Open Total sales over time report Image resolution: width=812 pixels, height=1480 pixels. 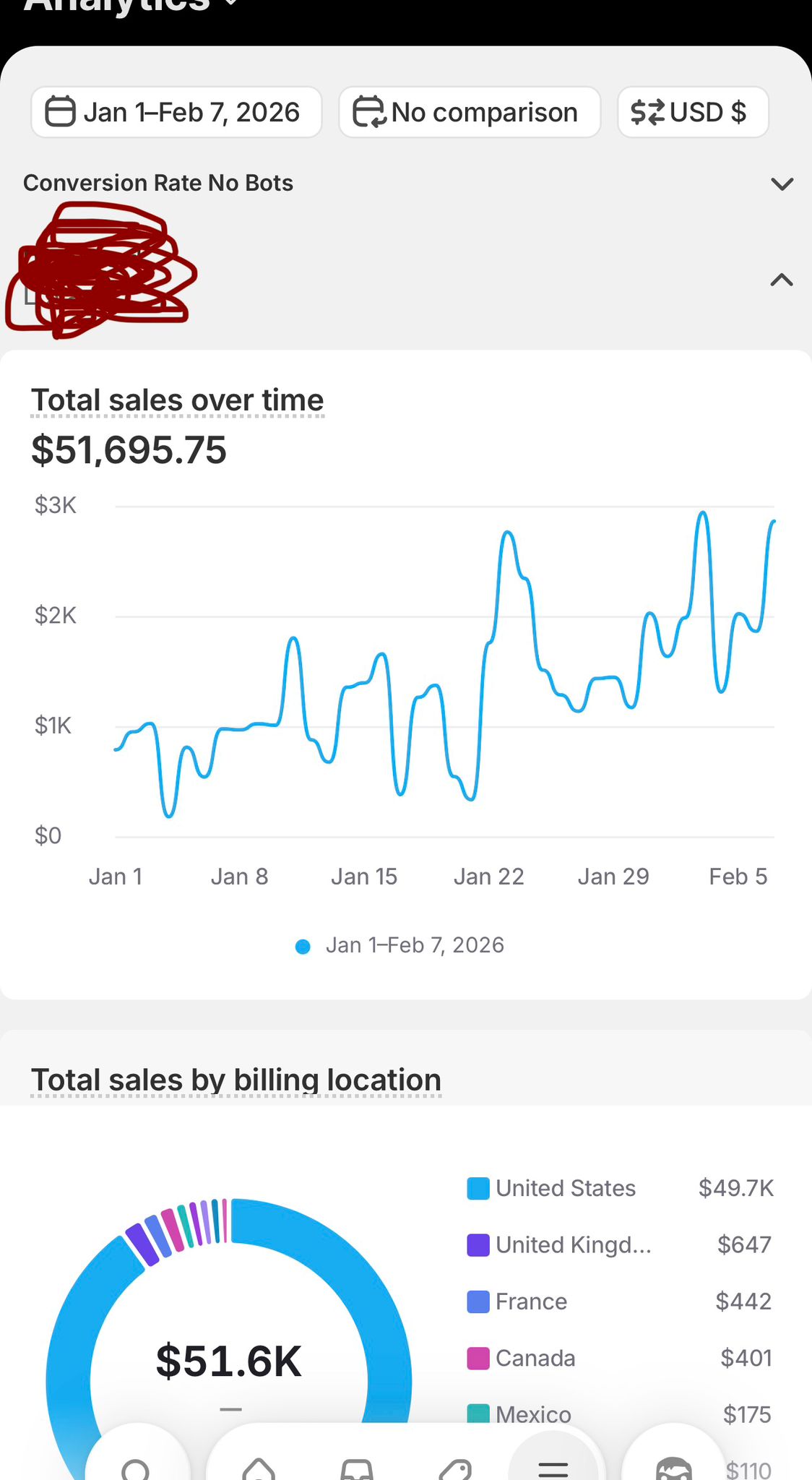[177, 400]
